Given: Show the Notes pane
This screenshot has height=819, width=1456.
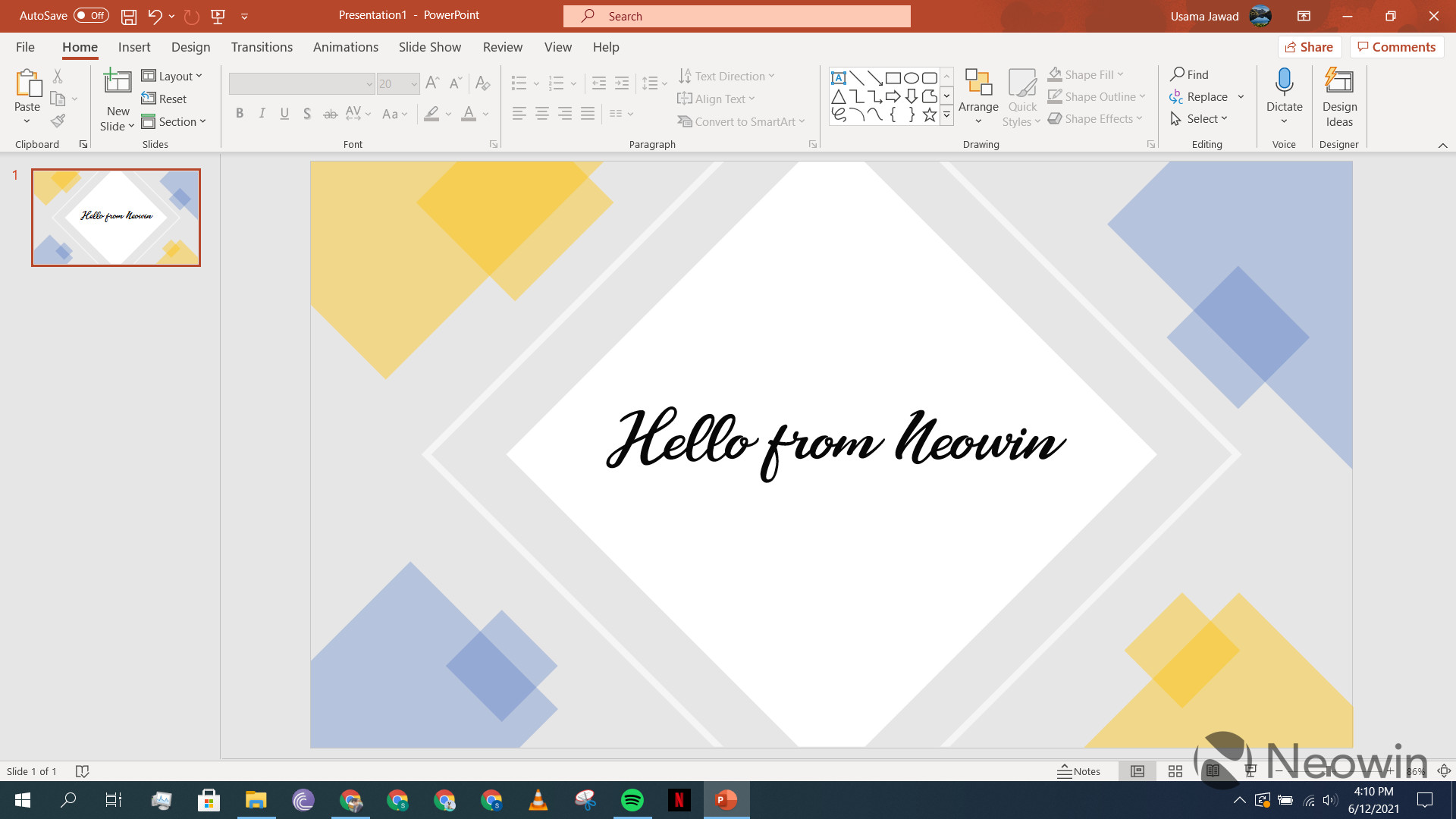Looking at the screenshot, I should (x=1079, y=771).
